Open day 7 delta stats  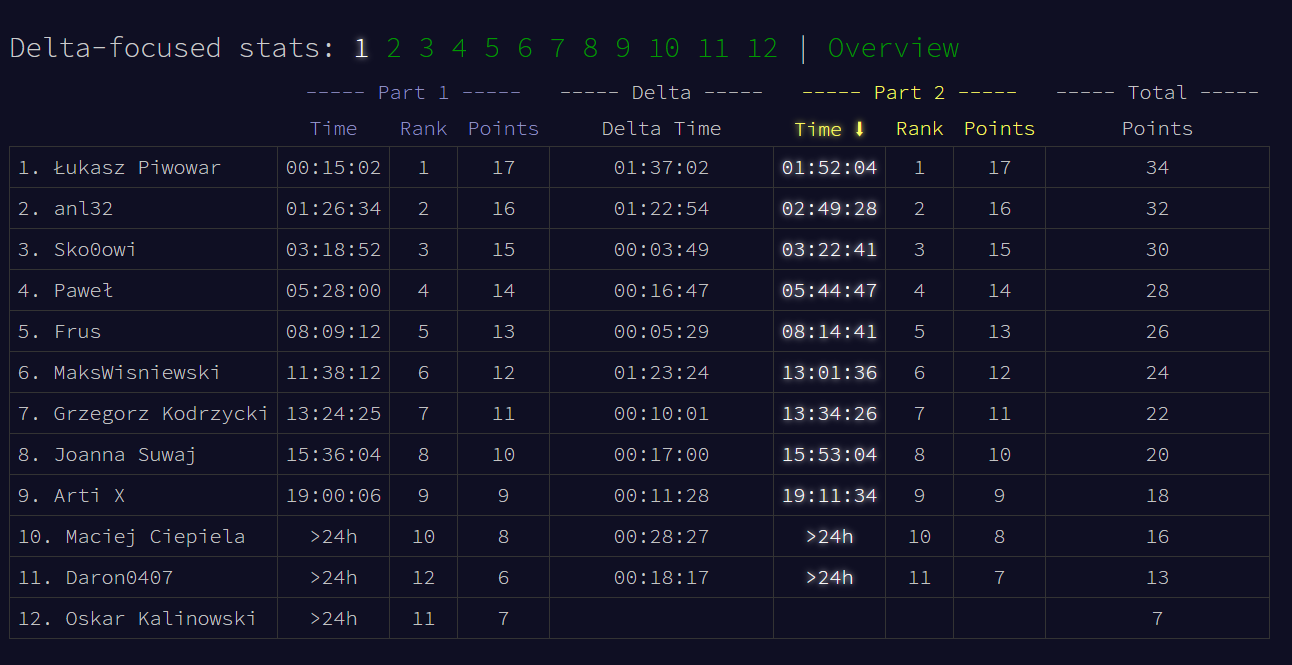pyautogui.click(x=557, y=48)
